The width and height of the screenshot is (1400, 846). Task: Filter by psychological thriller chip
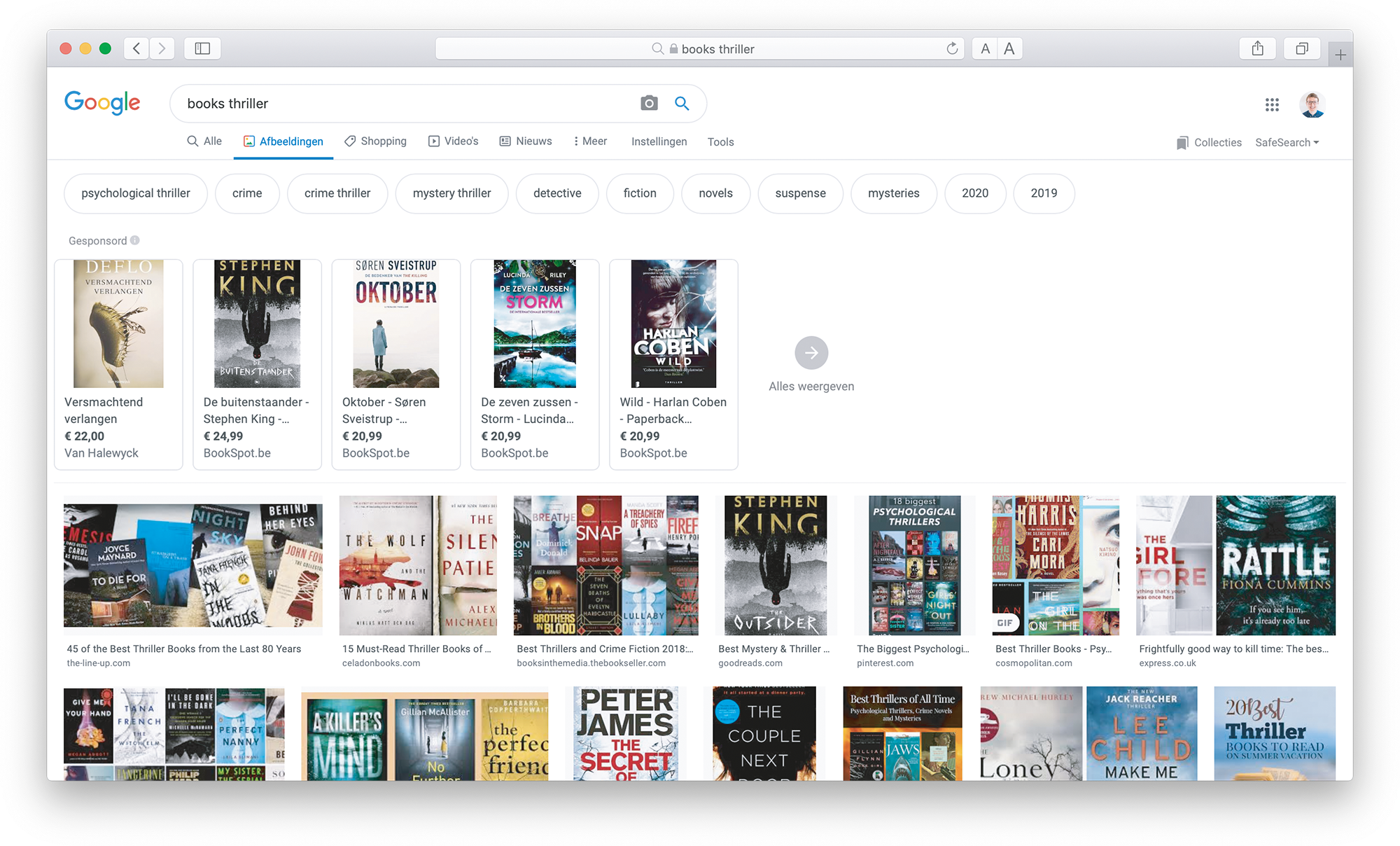(x=136, y=193)
